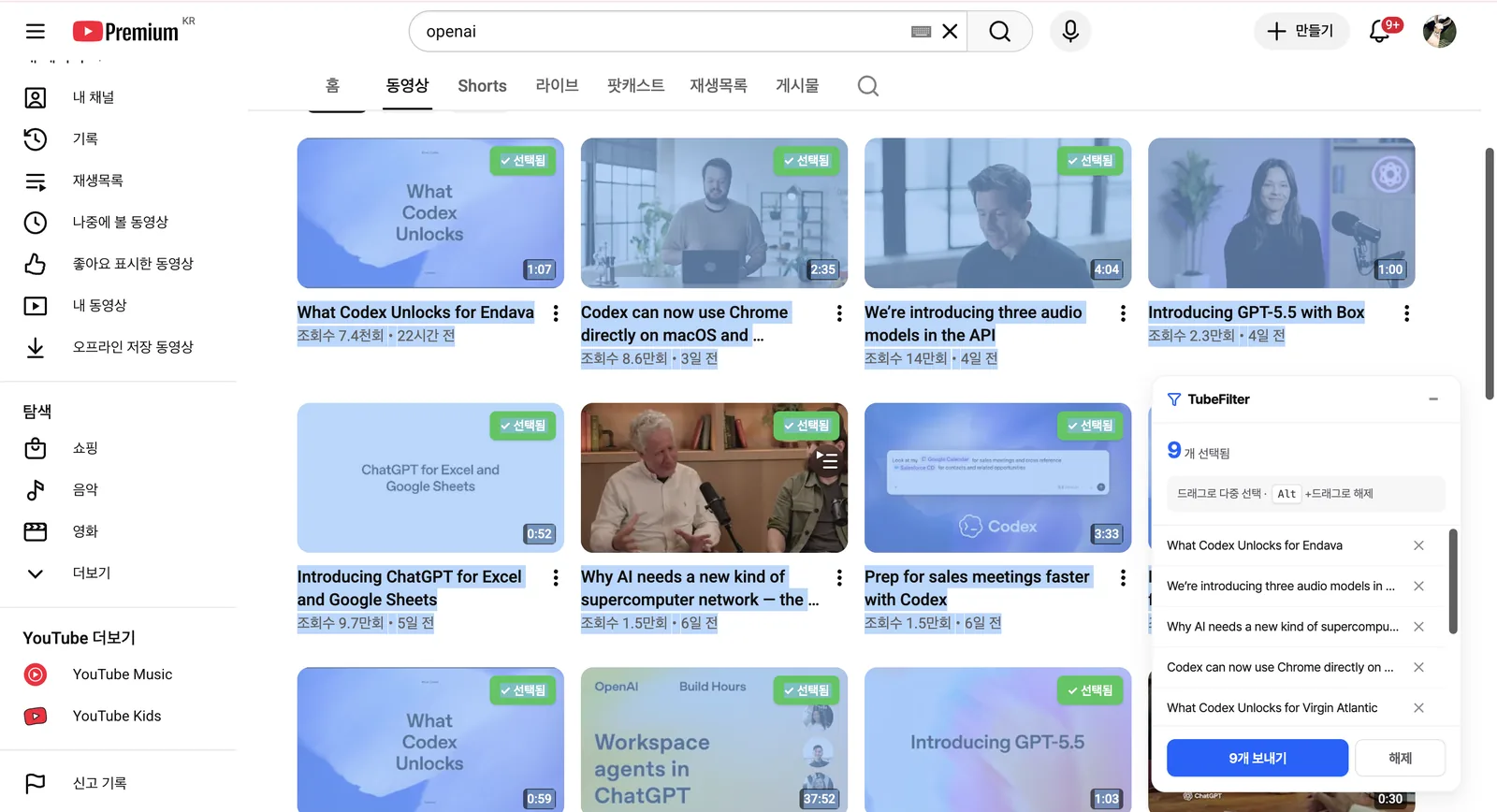1497x812 pixels.
Task: Toggle 선택됨 badge on supercomputer network video
Action: (807, 426)
